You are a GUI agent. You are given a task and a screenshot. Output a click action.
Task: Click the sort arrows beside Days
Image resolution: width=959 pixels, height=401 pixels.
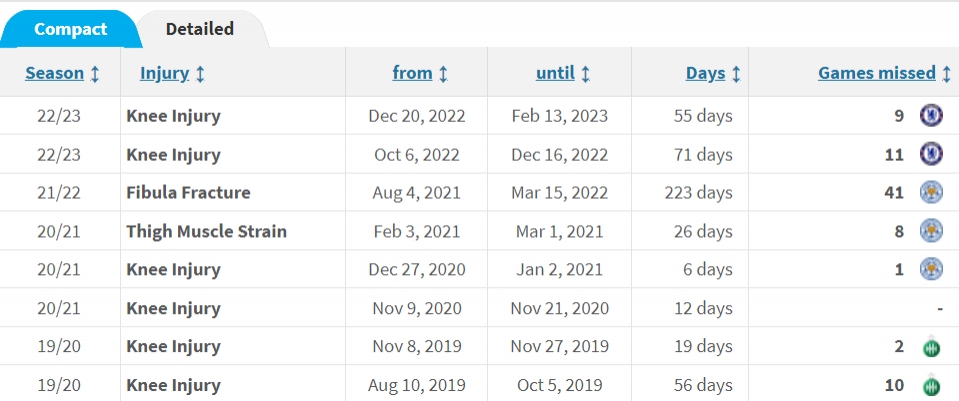pyautogui.click(x=736, y=74)
